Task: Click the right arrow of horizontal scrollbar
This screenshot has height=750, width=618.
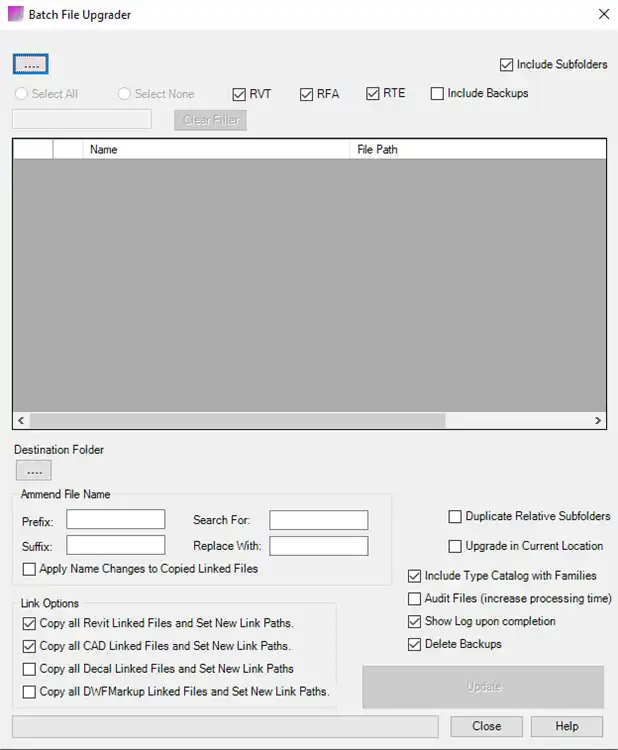Action: 598,420
